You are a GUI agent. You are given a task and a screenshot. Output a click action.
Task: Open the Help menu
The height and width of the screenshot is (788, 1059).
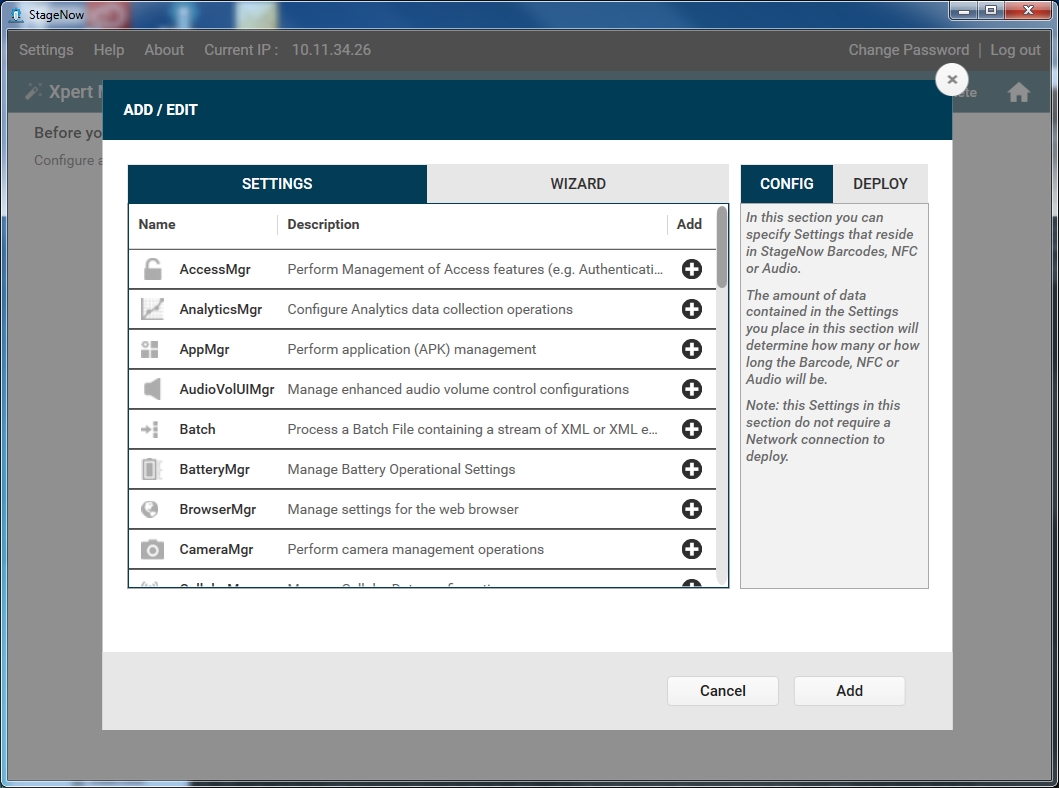[109, 50]
